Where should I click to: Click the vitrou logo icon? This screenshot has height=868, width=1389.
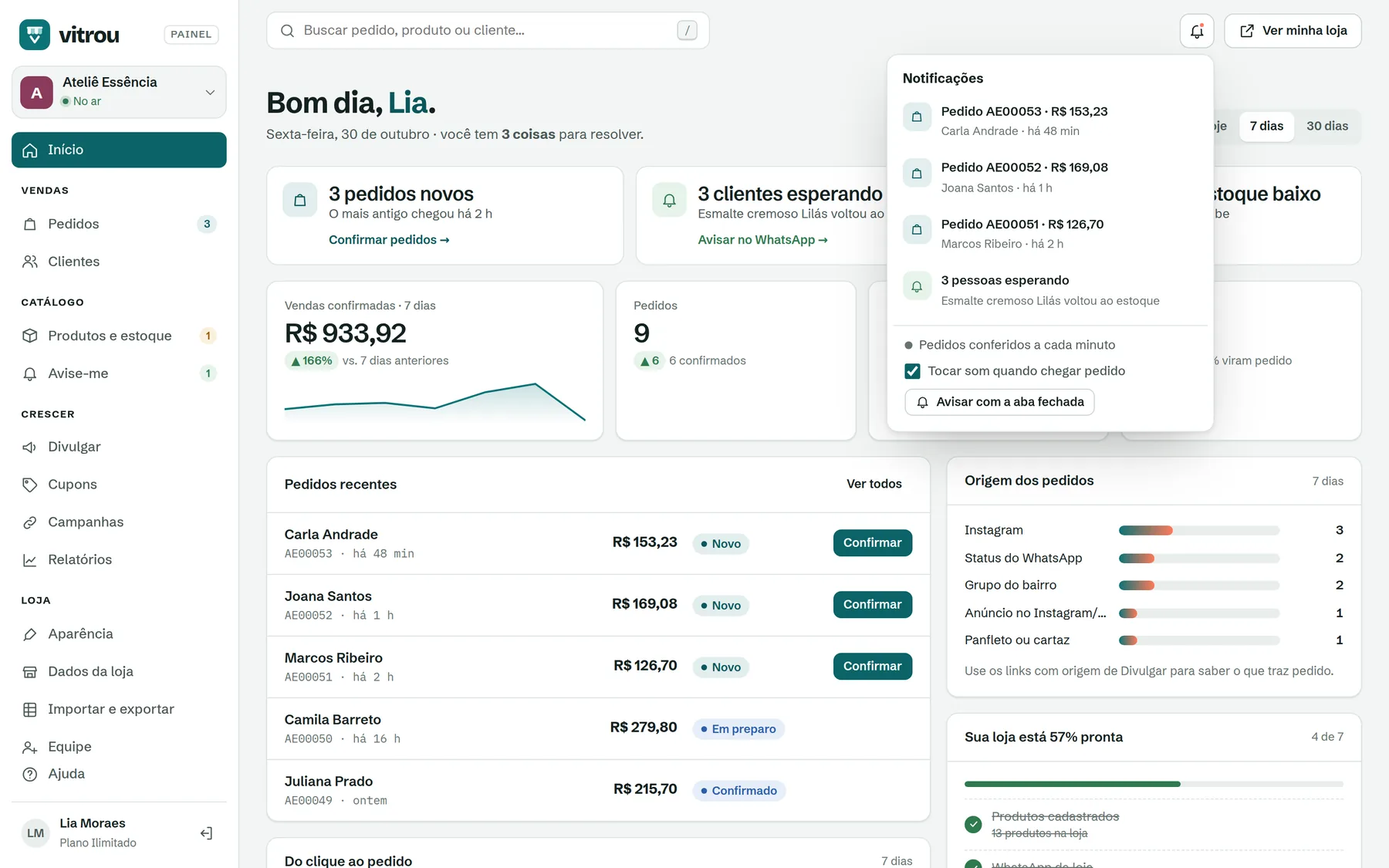[35, 35]
